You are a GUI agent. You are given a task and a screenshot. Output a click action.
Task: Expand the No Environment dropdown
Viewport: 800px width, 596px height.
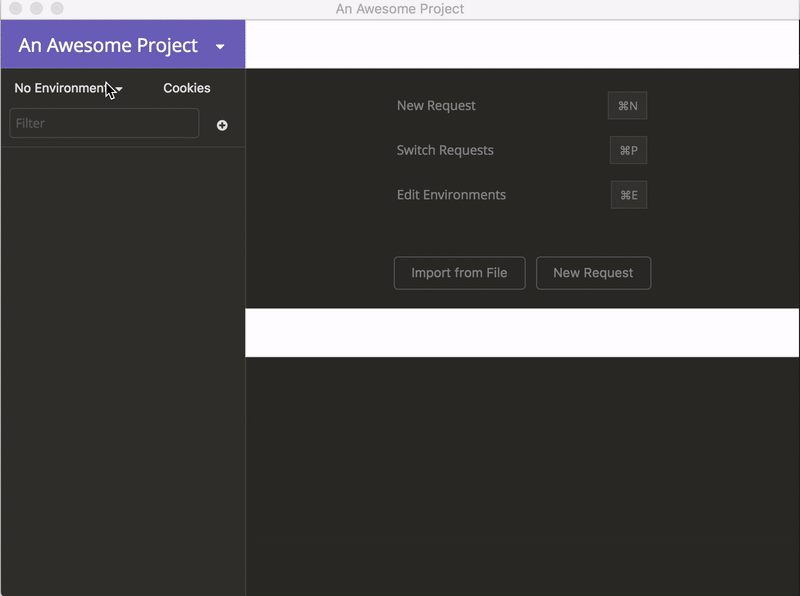tap(68, 88)
